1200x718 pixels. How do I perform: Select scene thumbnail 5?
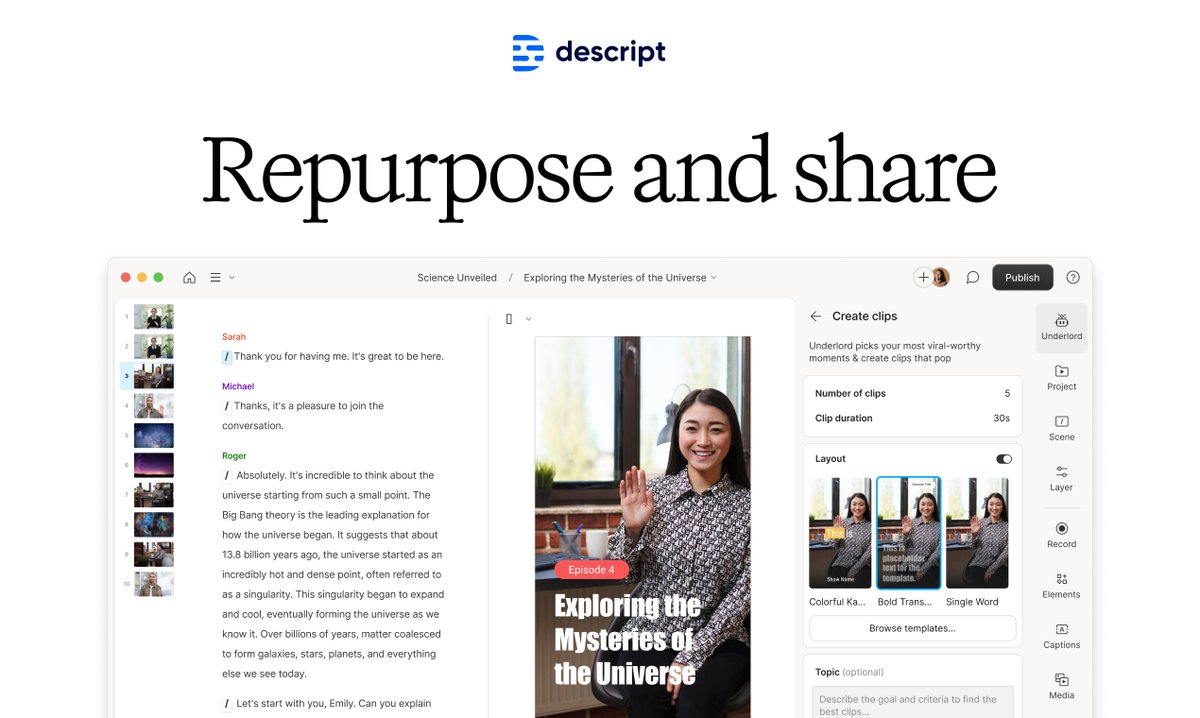point(154,435)
